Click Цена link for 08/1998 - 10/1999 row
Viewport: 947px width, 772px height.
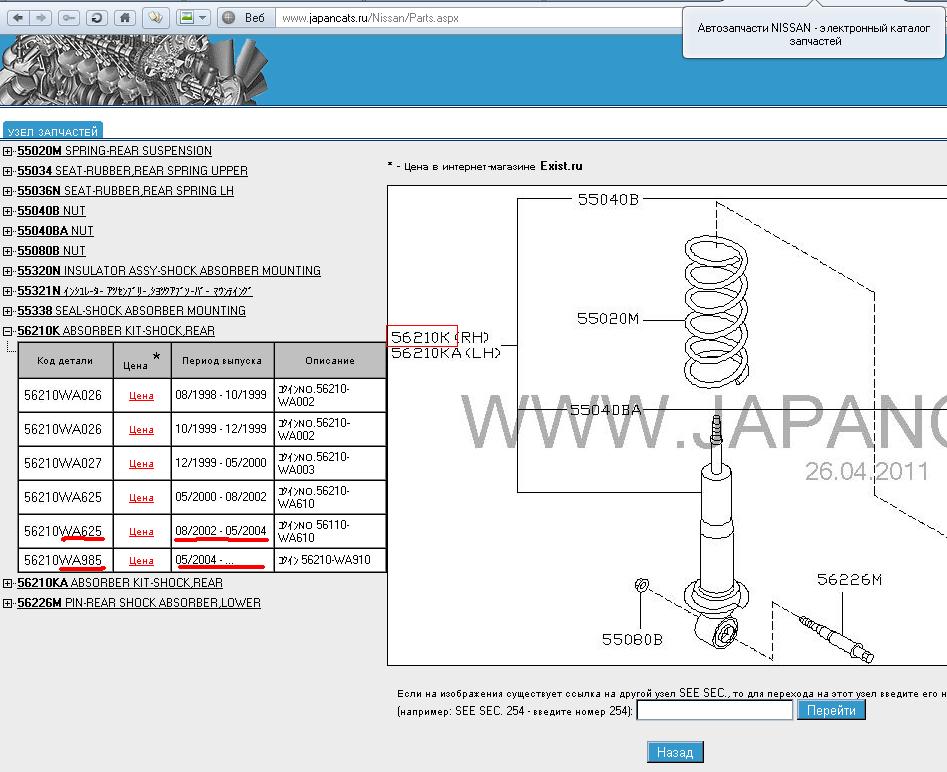tap(141, 396)
